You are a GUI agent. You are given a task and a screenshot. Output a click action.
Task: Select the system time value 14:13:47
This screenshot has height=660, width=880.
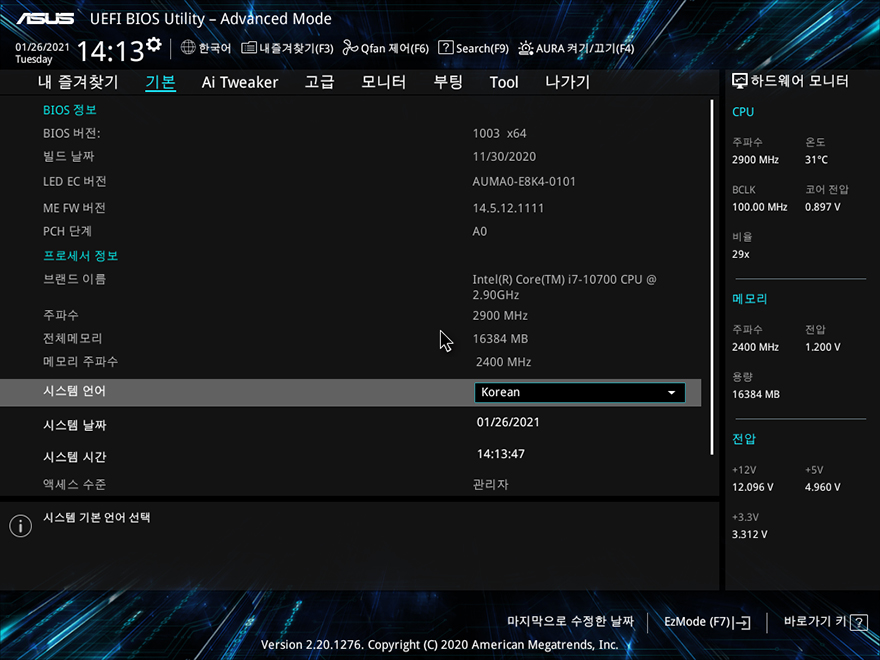coord(501,453)
